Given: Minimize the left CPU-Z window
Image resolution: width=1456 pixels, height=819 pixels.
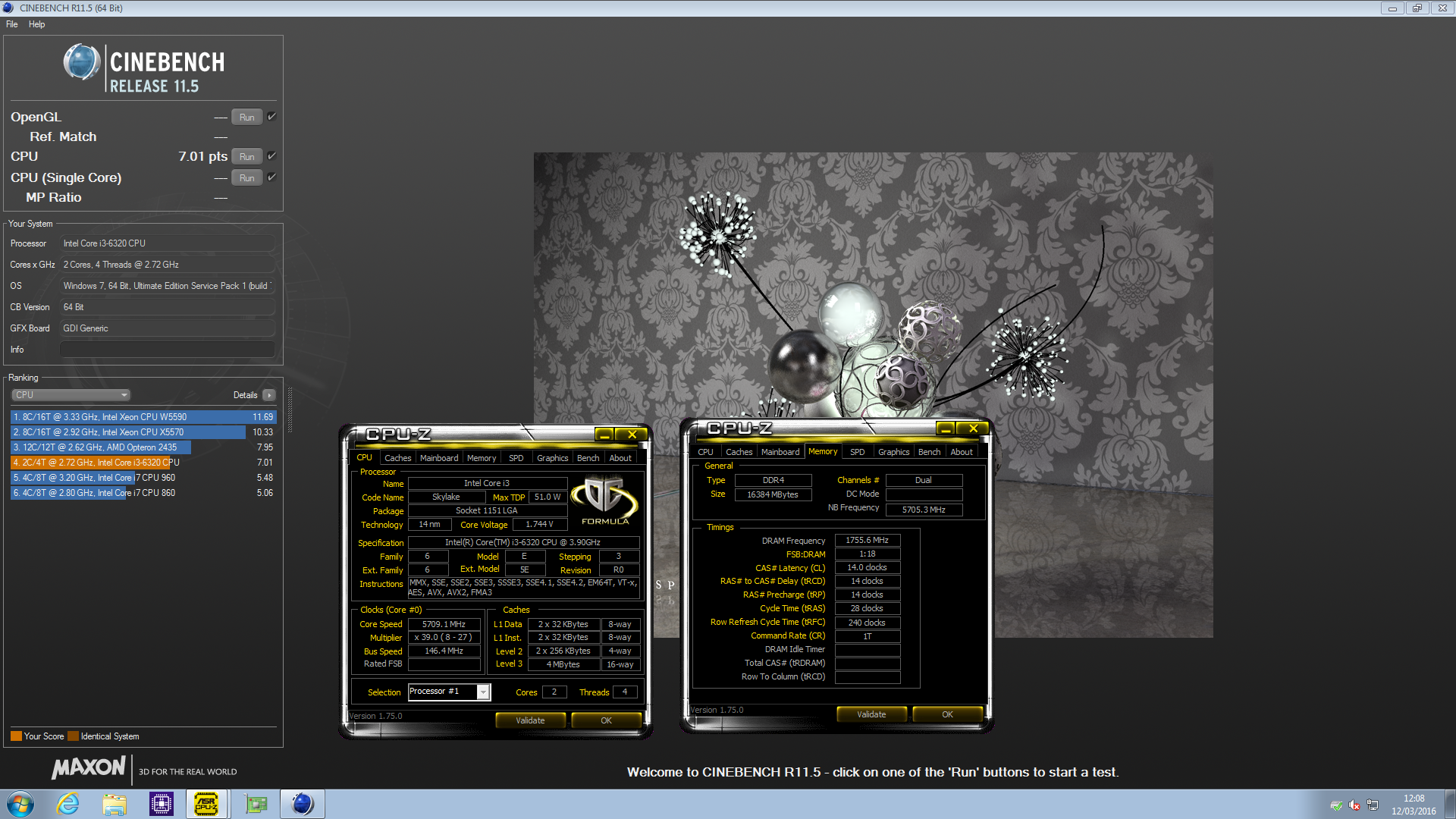Looking at the screenshot, I should [604, 435].
